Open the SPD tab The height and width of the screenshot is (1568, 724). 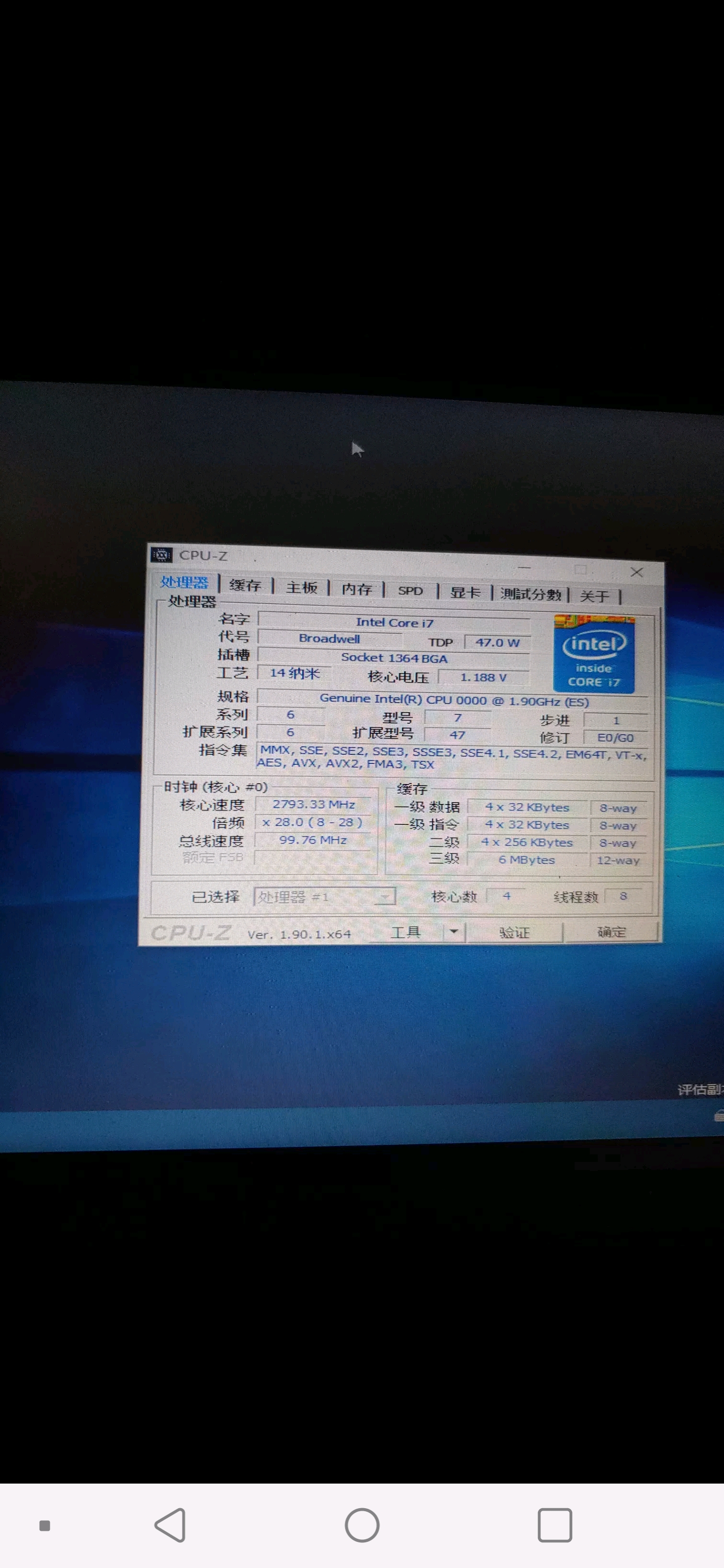point(410,591)
